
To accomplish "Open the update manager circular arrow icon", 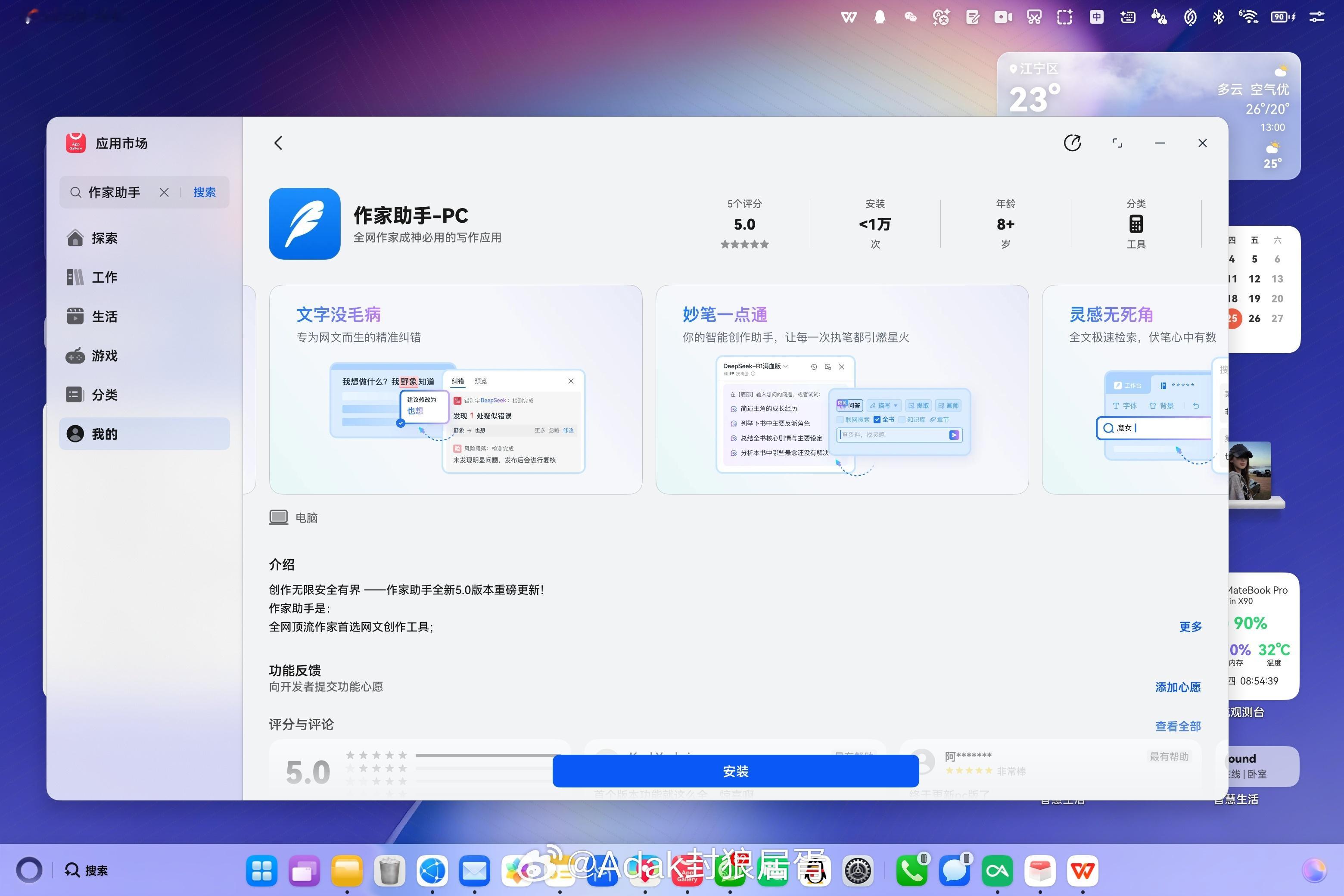I will 1072,143.
